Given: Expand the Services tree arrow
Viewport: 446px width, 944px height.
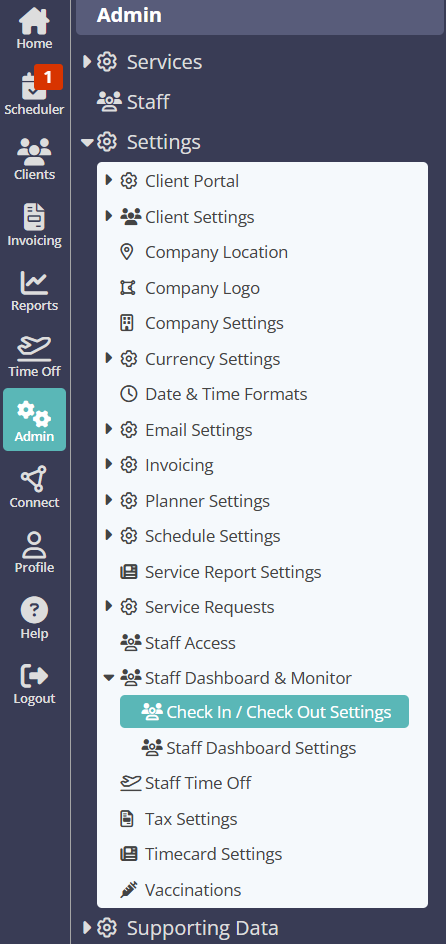Looking at the screenshot, I should [87, 61].
